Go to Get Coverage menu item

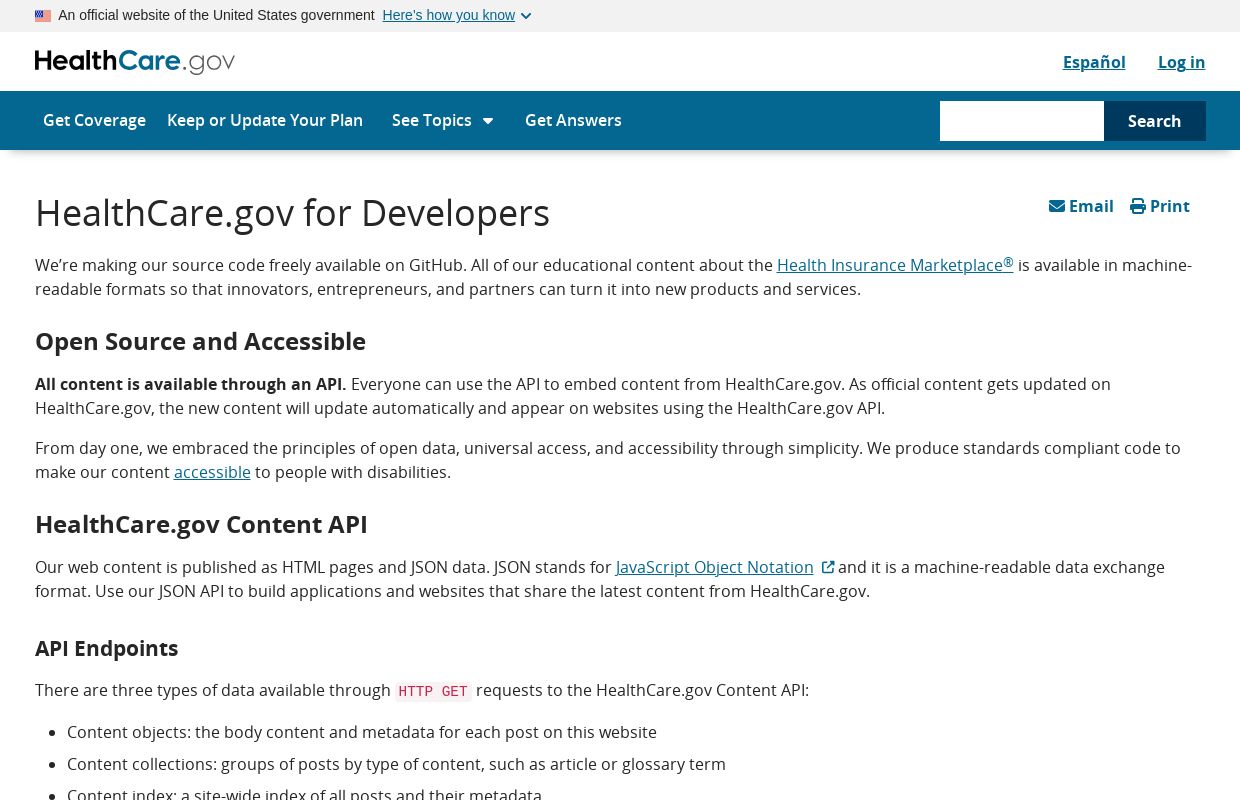[94, 120]
